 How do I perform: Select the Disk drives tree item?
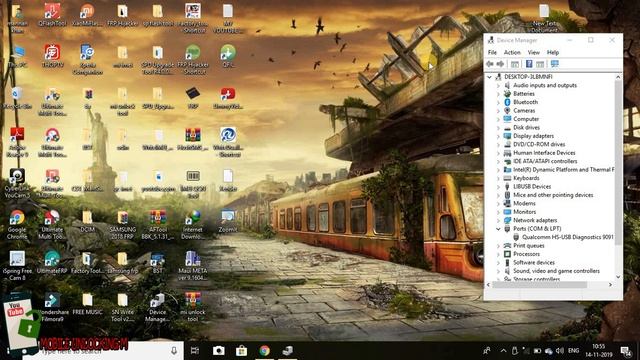coord(526,127)
